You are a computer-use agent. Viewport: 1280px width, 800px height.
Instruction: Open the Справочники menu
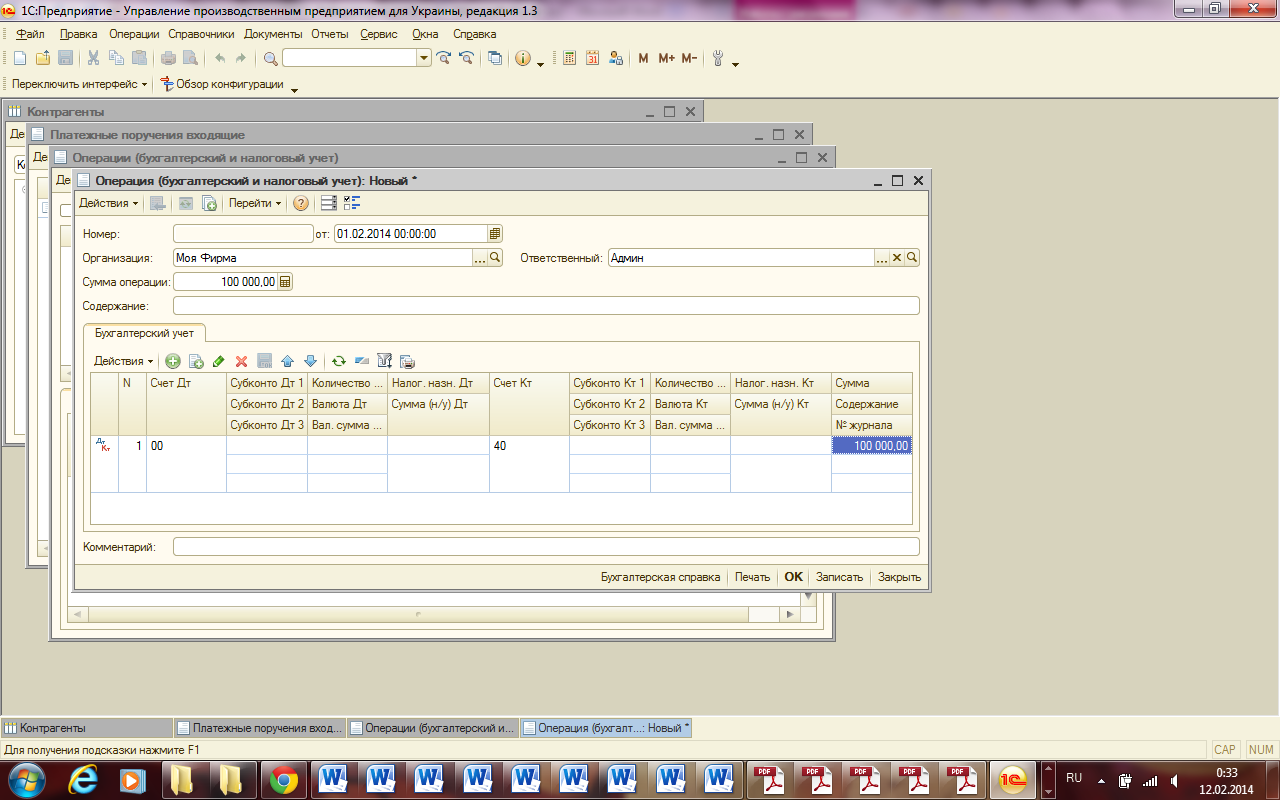click(201, 34)
